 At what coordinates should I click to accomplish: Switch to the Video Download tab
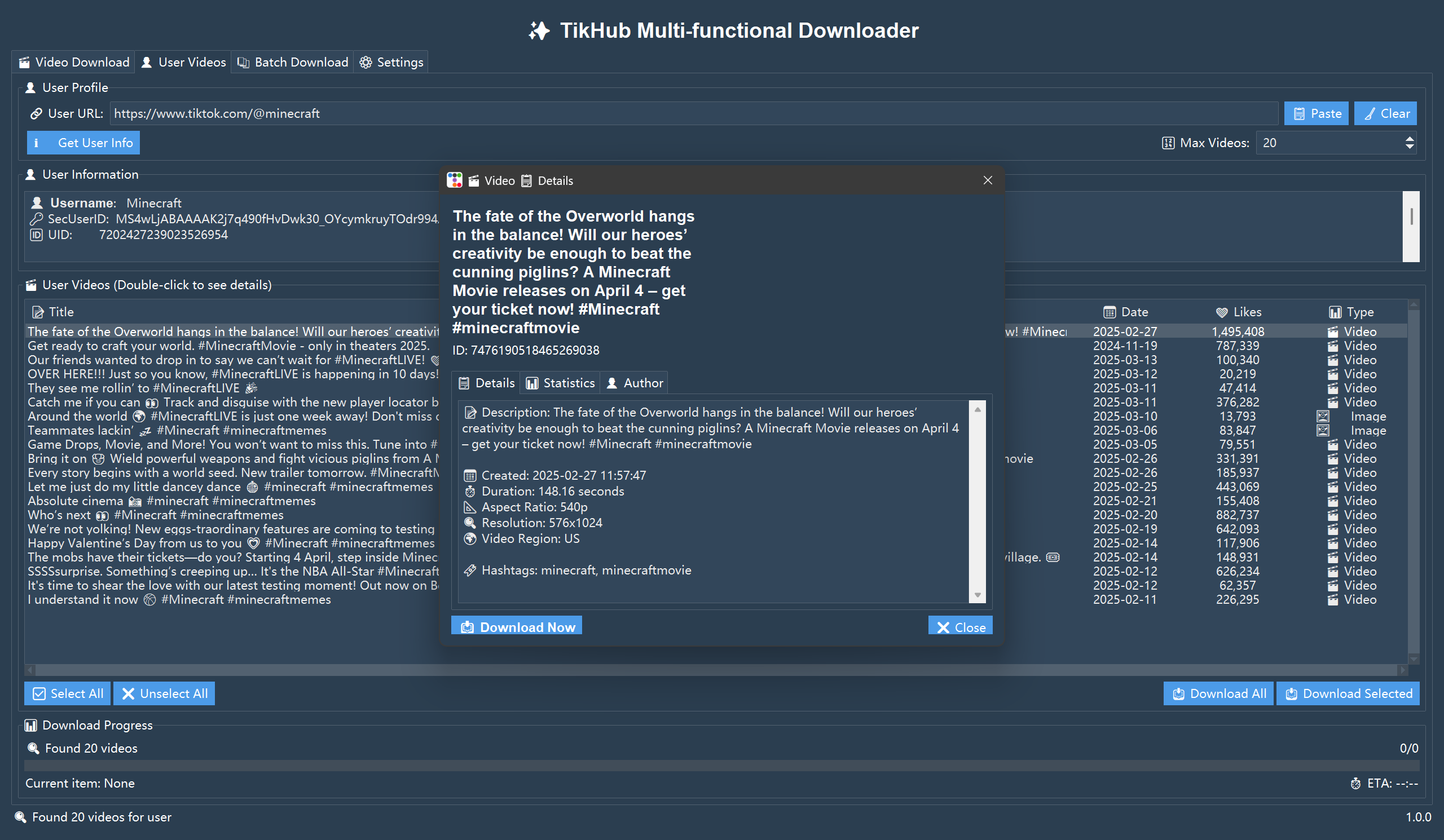point(74,62)
